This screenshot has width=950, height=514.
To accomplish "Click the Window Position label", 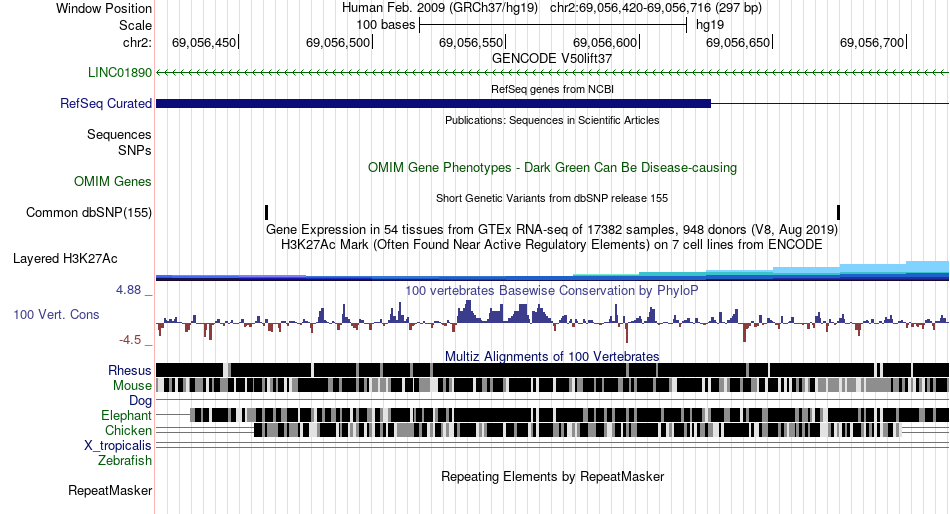I will pos(104,8).
